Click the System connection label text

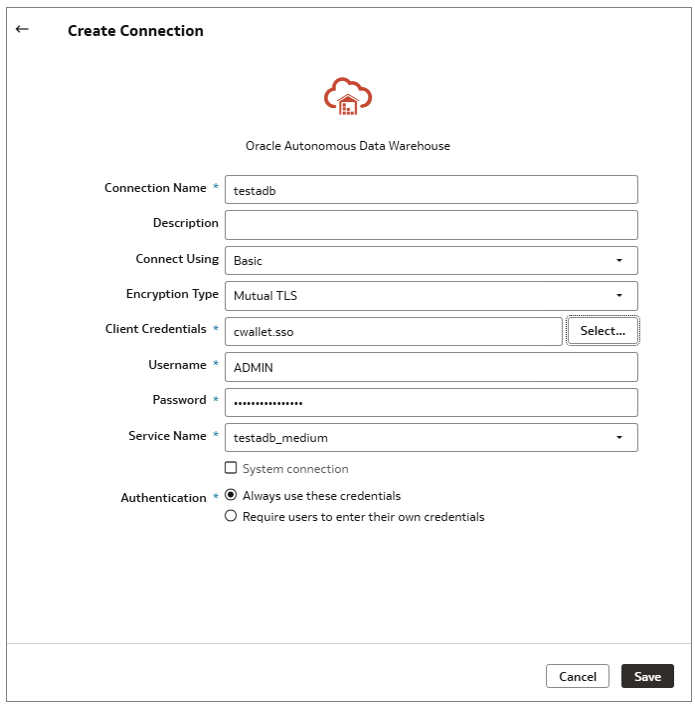tap(295, 469)
